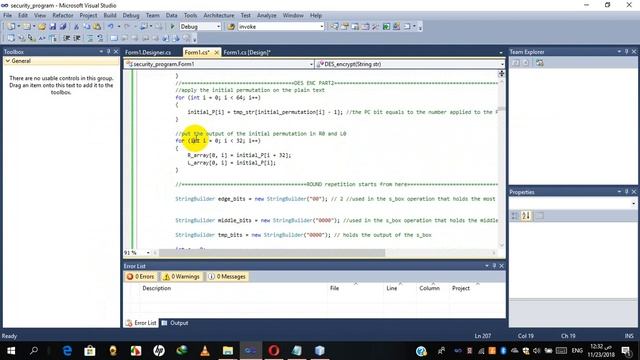Switch to Form1.cs [Design] tab
The image size is (640, 360).
[x=247, y=52]
